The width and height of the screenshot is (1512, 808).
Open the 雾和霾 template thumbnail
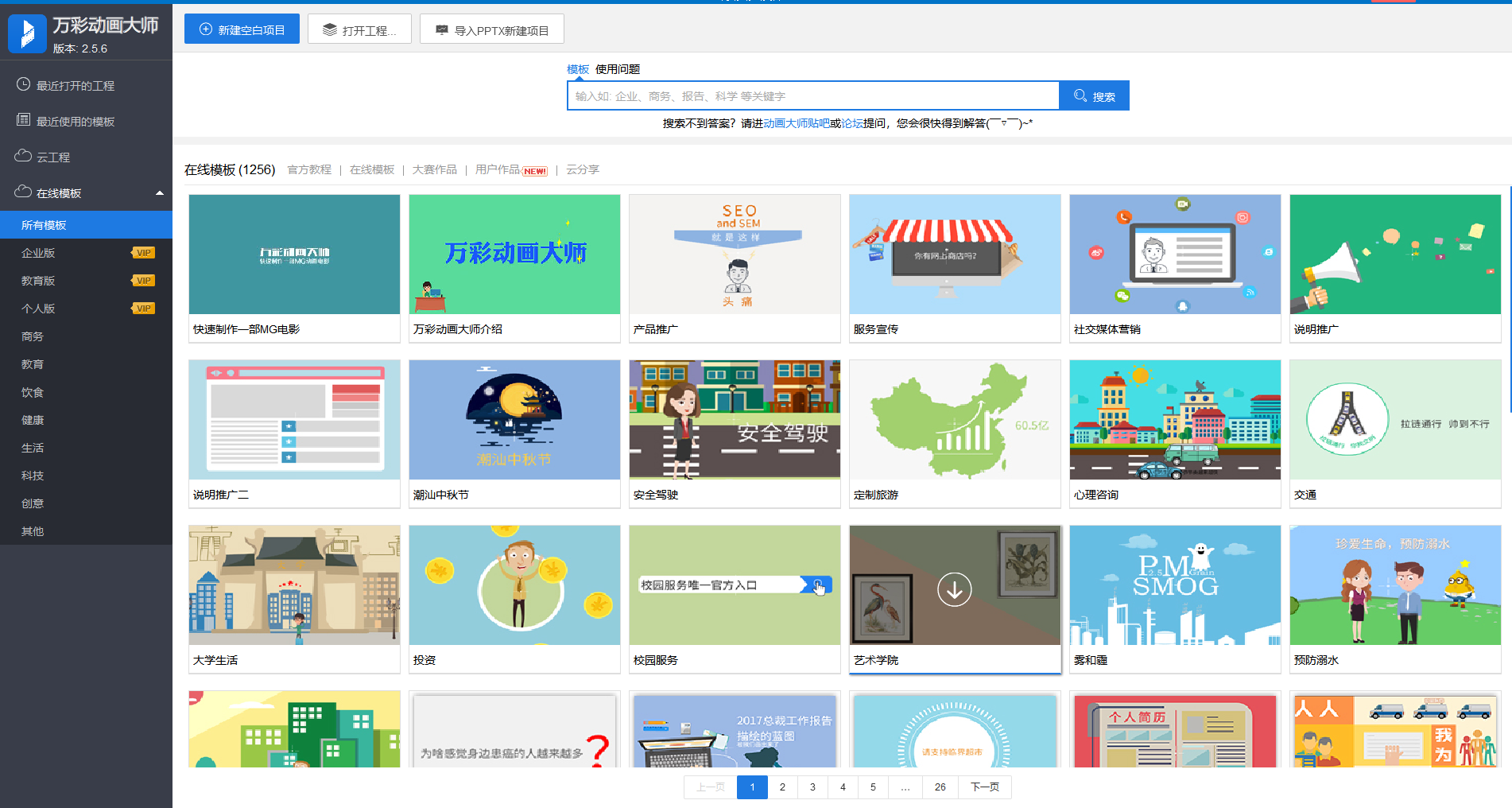pyautogui.click(x=1175, y=585)
